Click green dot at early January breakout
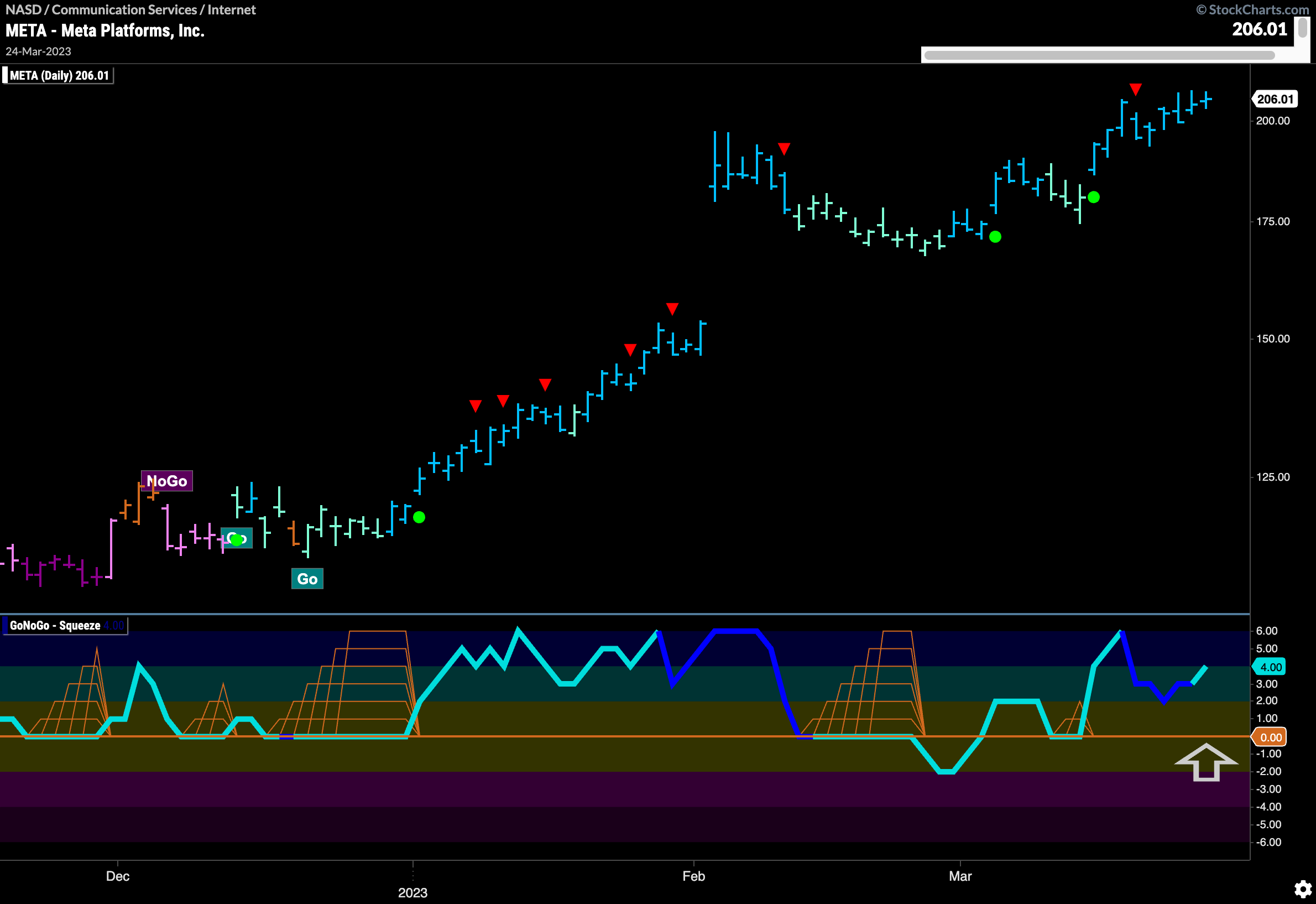 (419, 517)
